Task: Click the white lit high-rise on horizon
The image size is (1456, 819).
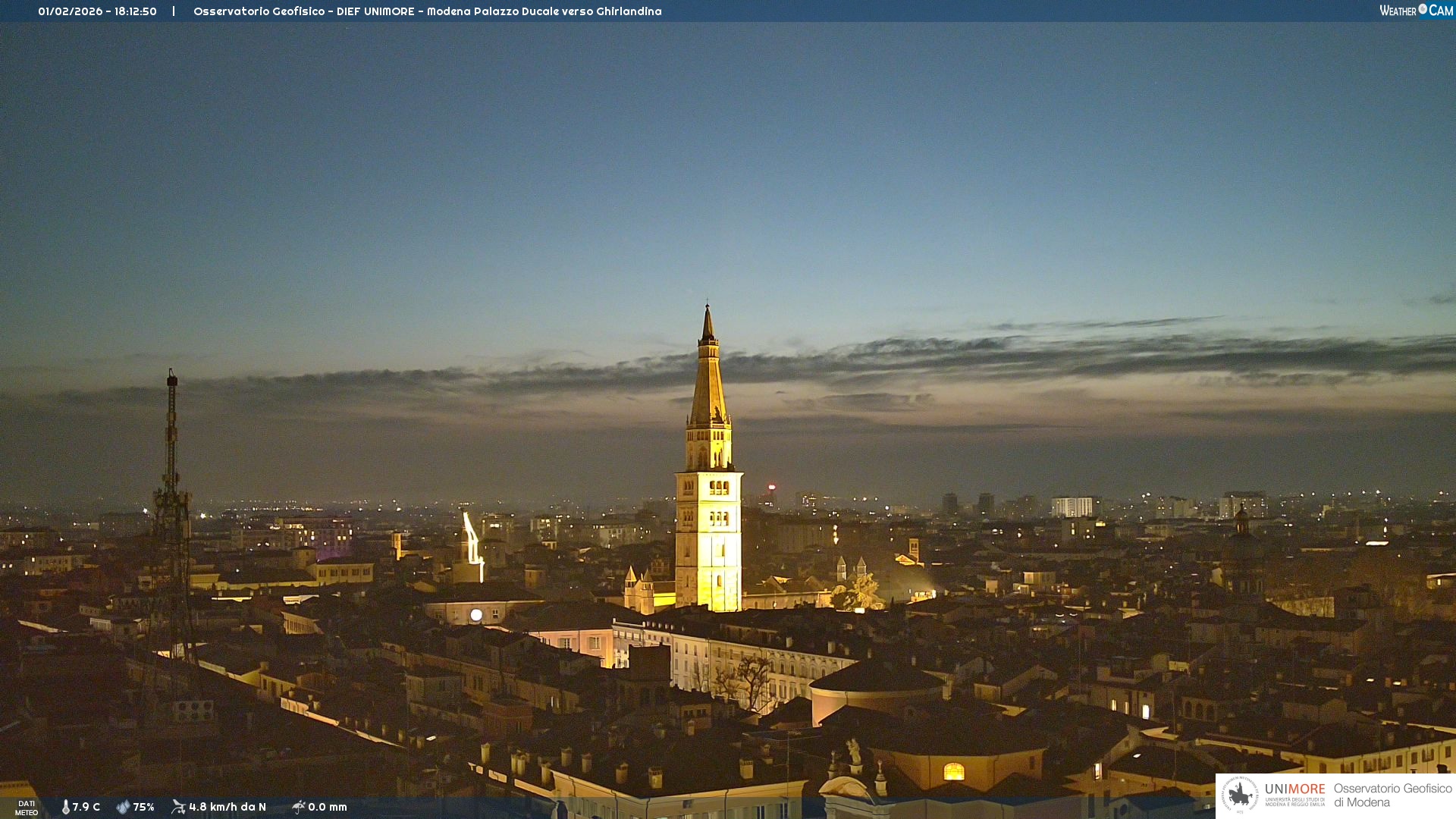Action: click(x=1072, y=507)
